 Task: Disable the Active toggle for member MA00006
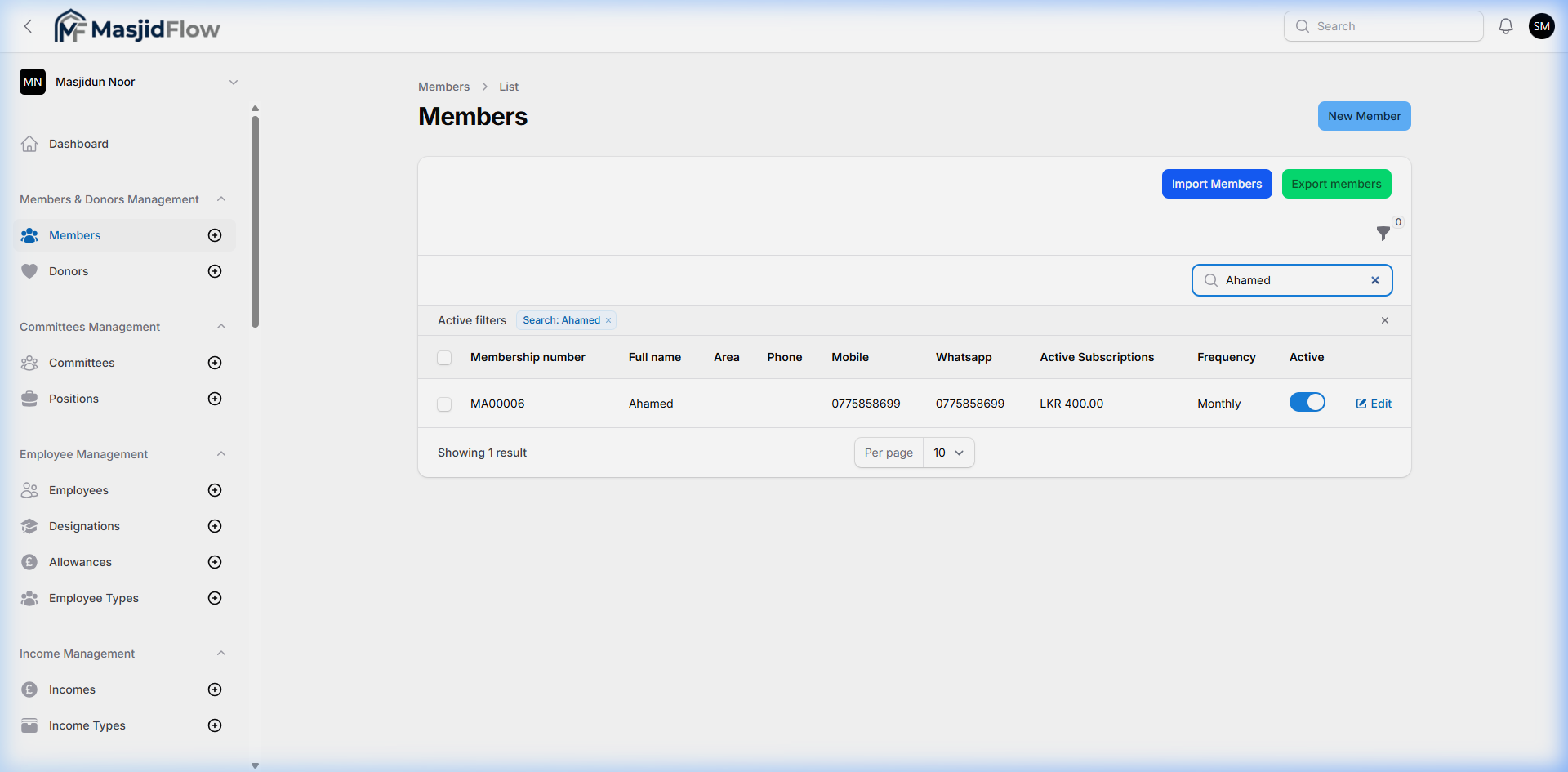[x=1307, y=402]
